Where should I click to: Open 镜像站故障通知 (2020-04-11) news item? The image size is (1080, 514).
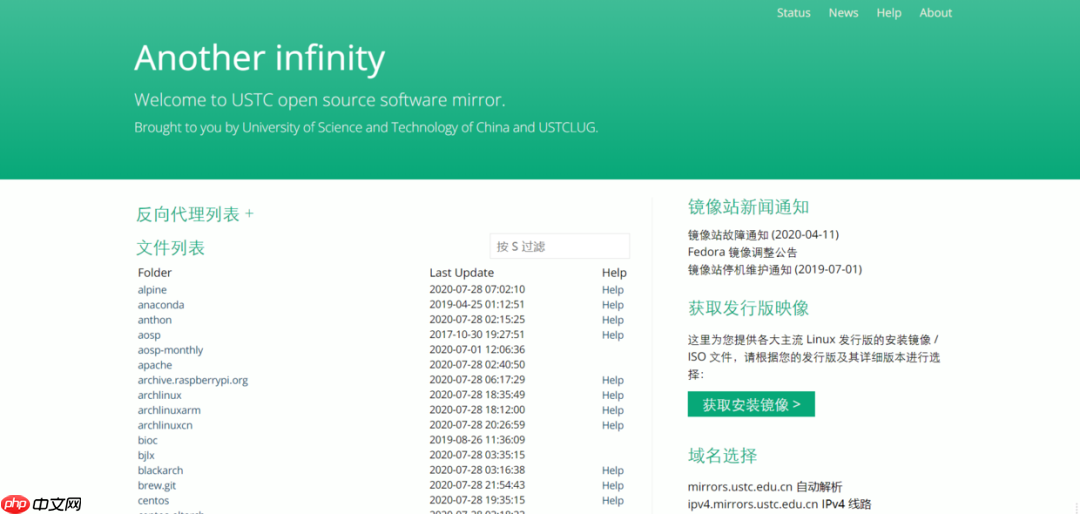tap(763, 234)
